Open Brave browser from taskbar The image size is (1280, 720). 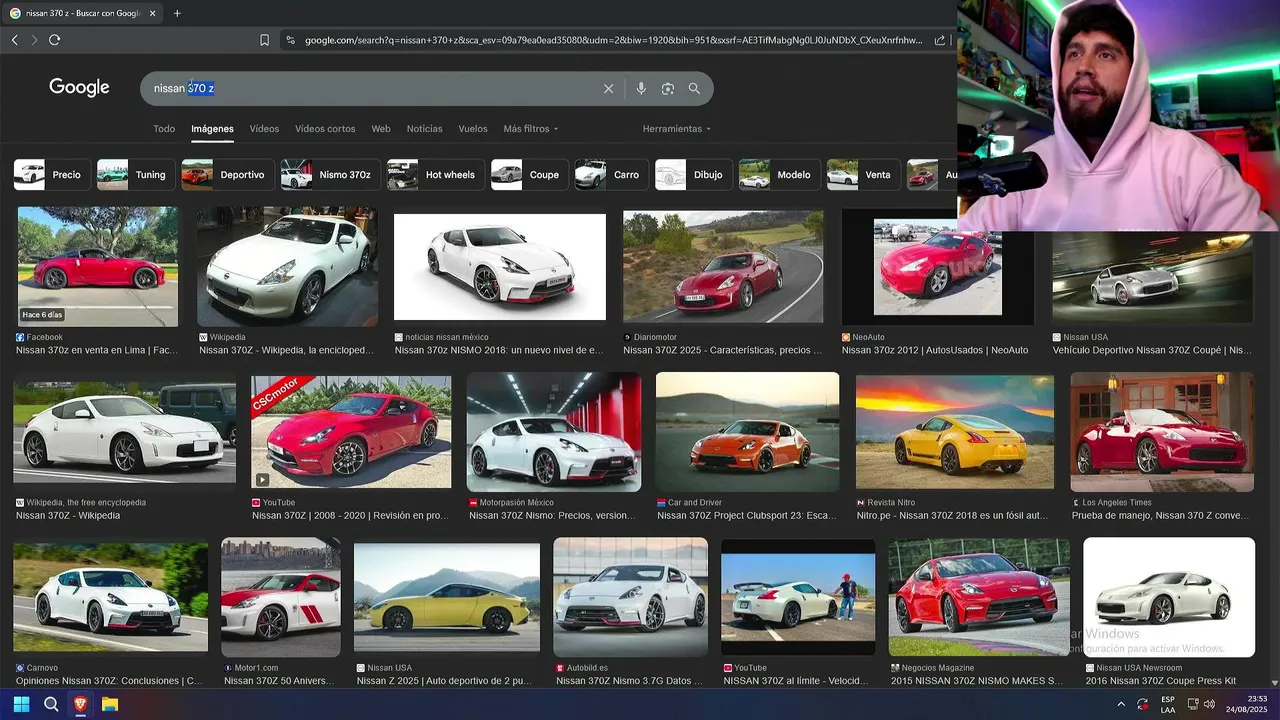click(x=80, y=704)
